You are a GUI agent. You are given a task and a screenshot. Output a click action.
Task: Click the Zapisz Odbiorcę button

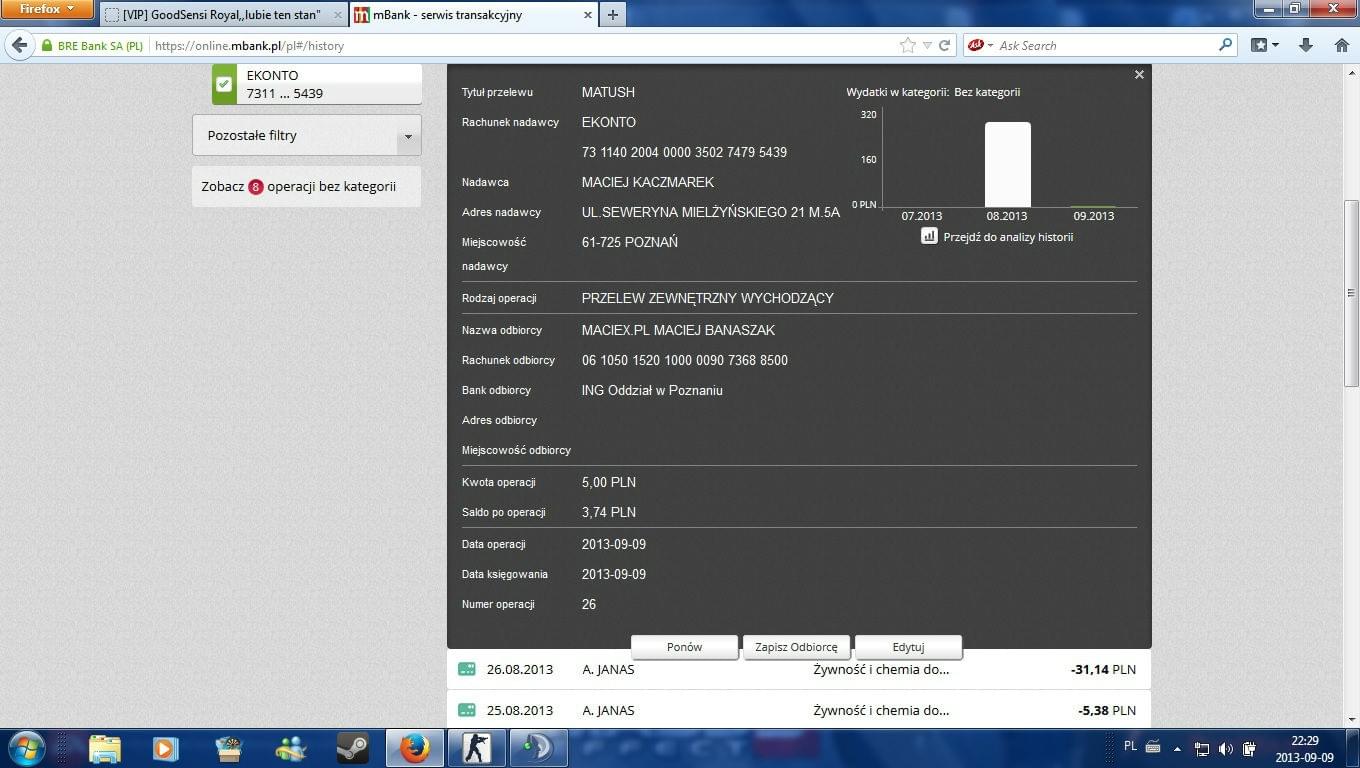tap(796, 647)
